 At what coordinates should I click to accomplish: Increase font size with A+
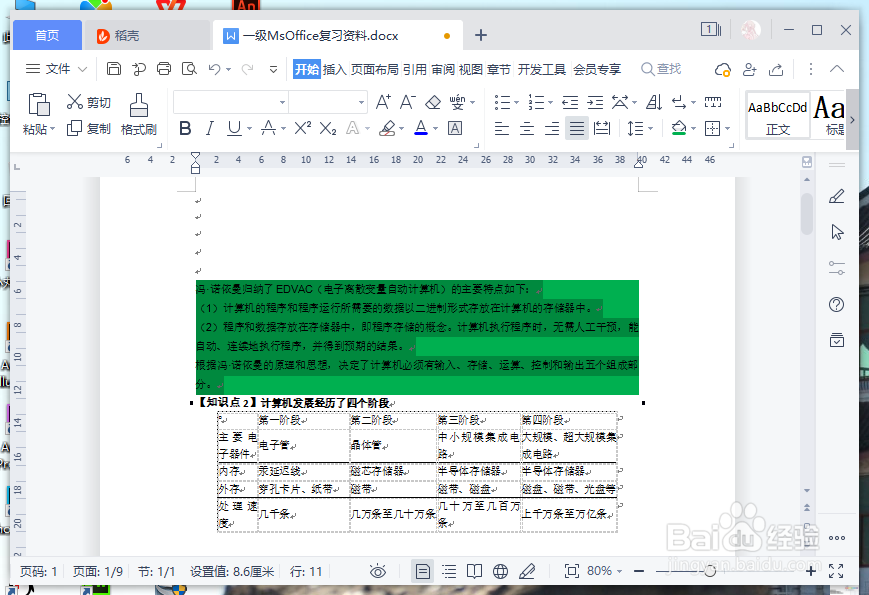(382, 102)
